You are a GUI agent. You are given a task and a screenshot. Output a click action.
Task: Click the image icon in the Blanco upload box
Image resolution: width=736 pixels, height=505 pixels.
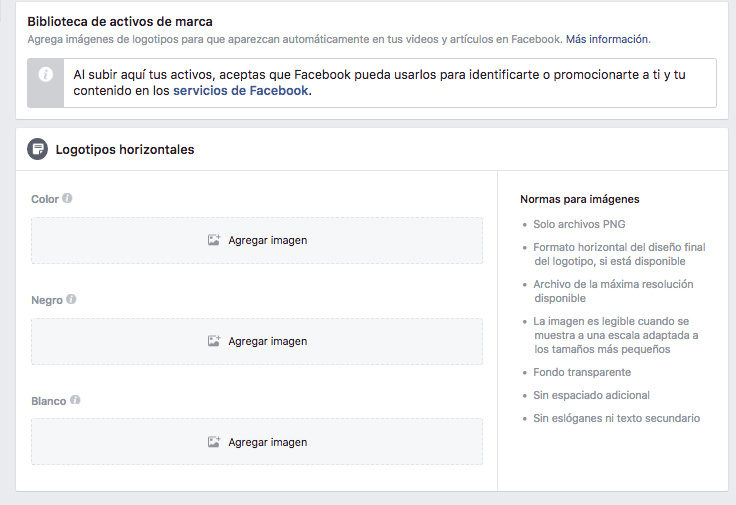[213, 442]
